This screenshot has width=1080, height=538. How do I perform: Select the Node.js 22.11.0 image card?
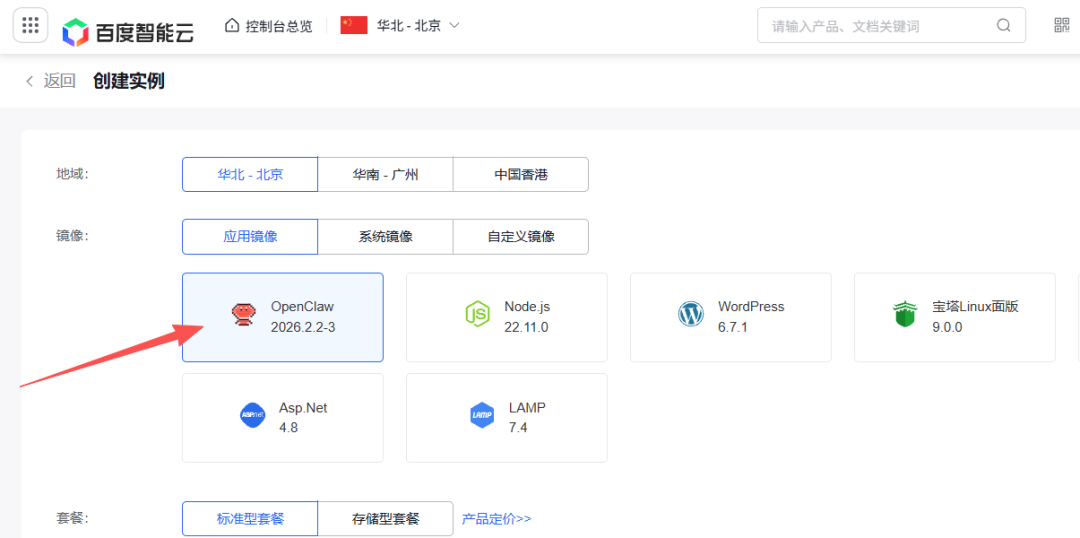507,317
